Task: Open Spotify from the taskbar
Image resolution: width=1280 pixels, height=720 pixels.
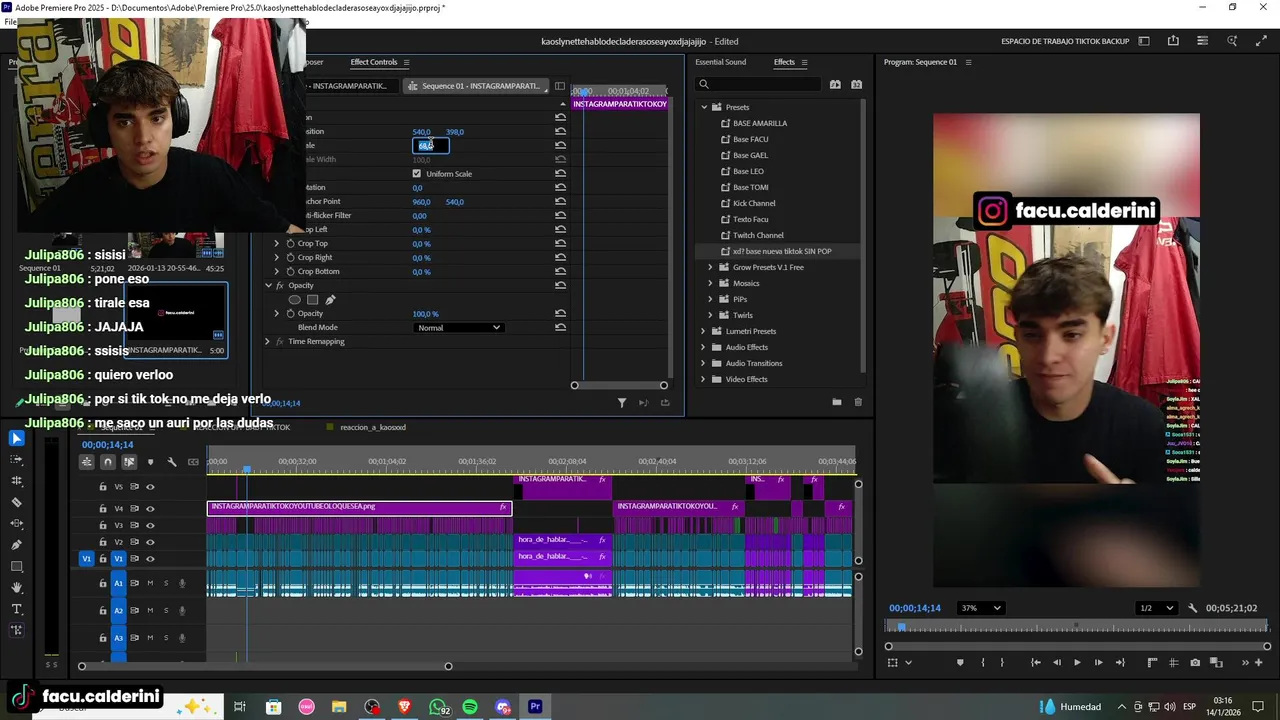Action: [x=470, y=707]
